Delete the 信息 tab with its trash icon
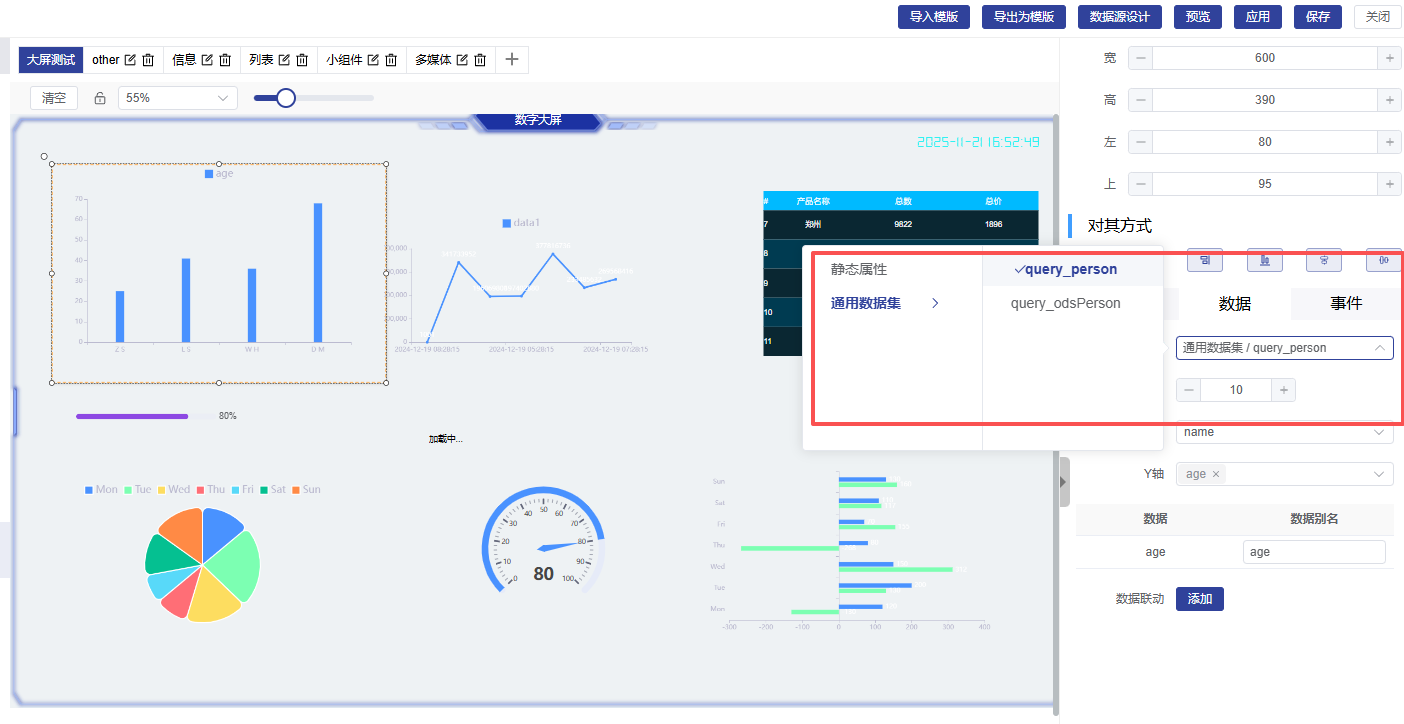The width and height of the screenshot is (1404, 724). pos(225,60)
